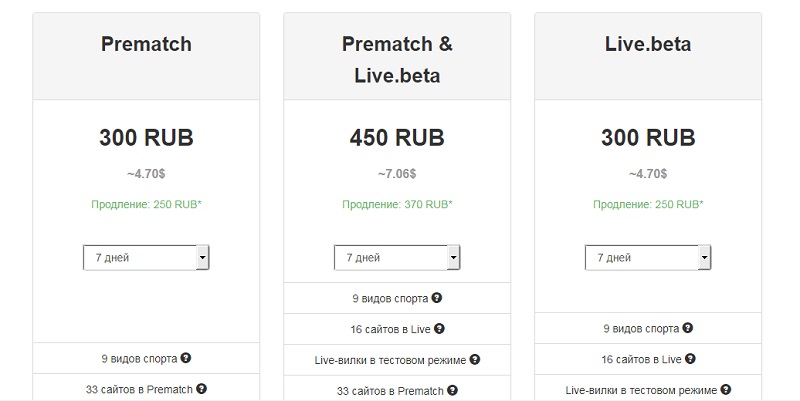The width and height of the screenshot is (800, 401).
Task: Click Prematch renewal price "Продление: 250 RUB"
Action: pyautogui.click(x=146, y=205)
